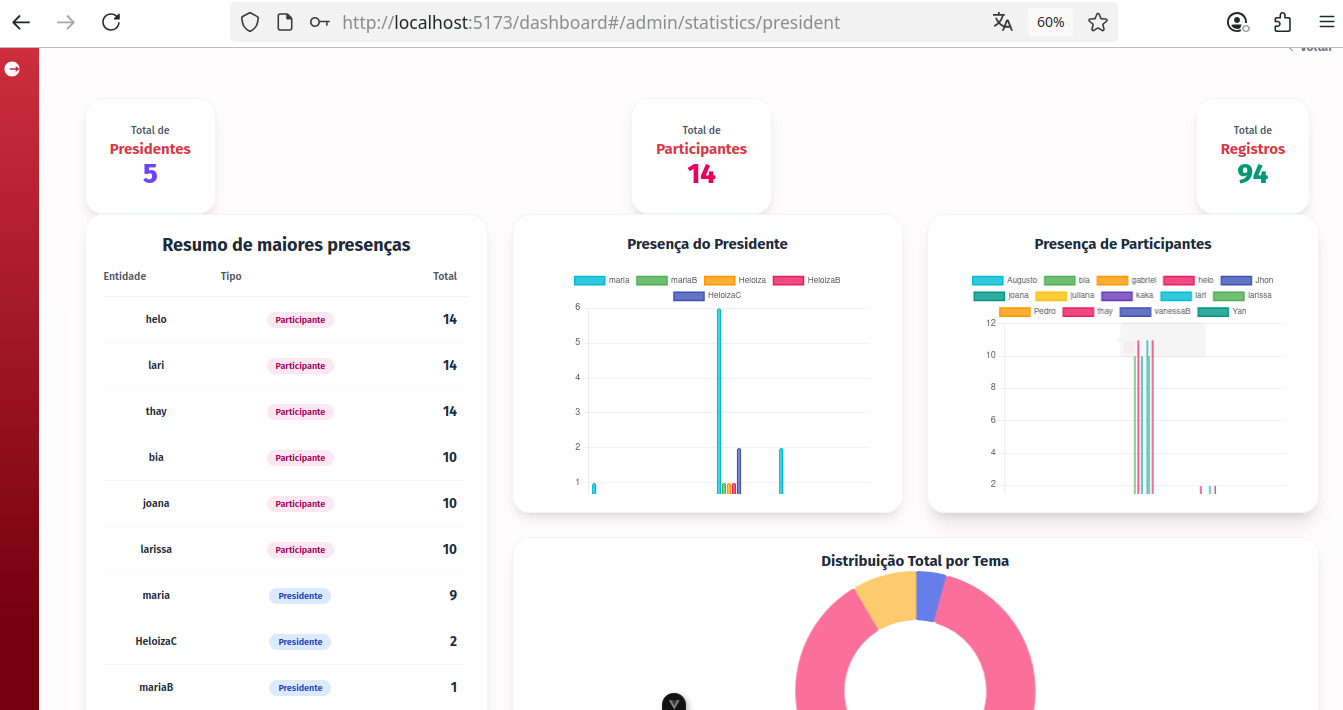Open the browser extensions puzzle icon
1343x710 pixels.
(1283, 22)
